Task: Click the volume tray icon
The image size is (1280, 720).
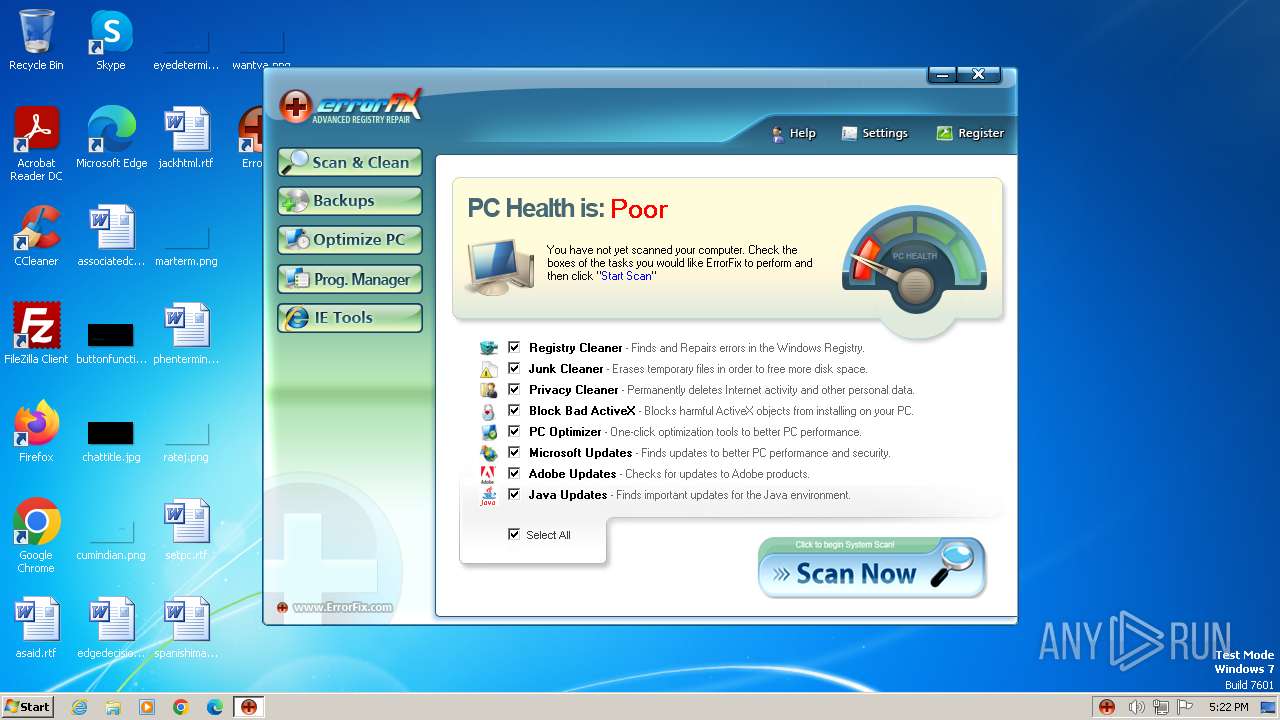Action: tap(1136, 707)
